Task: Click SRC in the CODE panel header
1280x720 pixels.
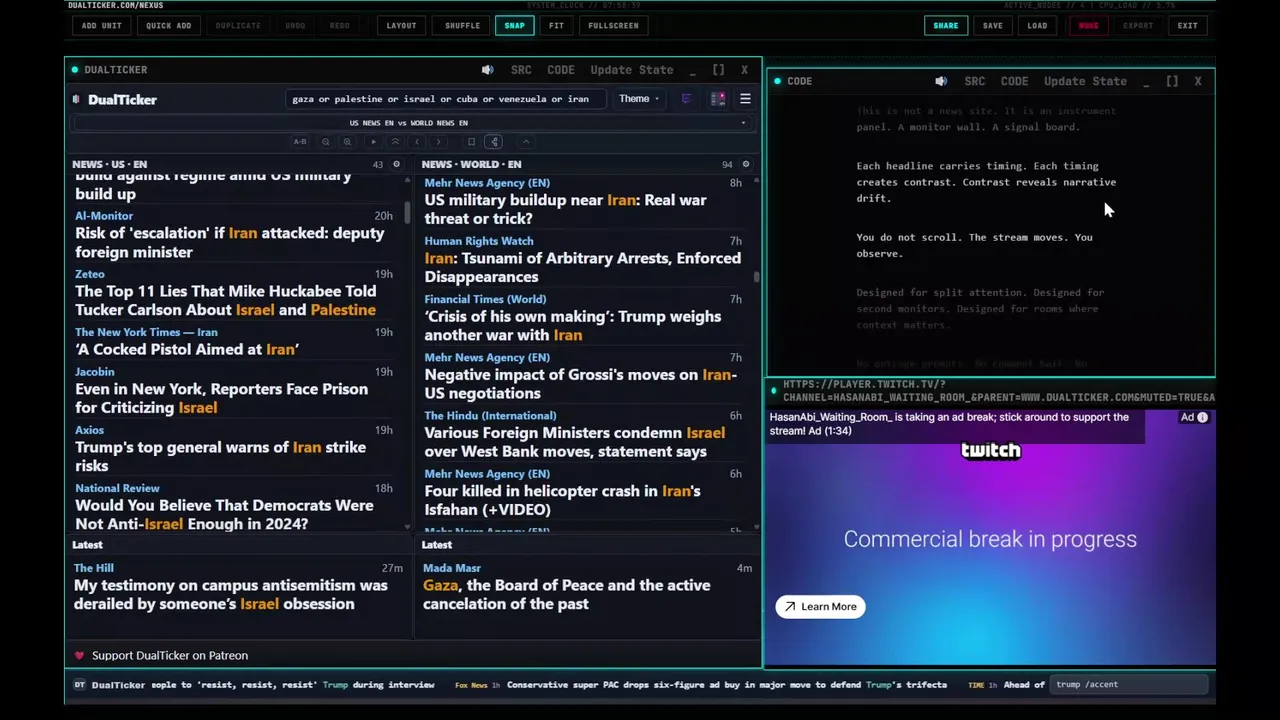Action: pos(975,81)
